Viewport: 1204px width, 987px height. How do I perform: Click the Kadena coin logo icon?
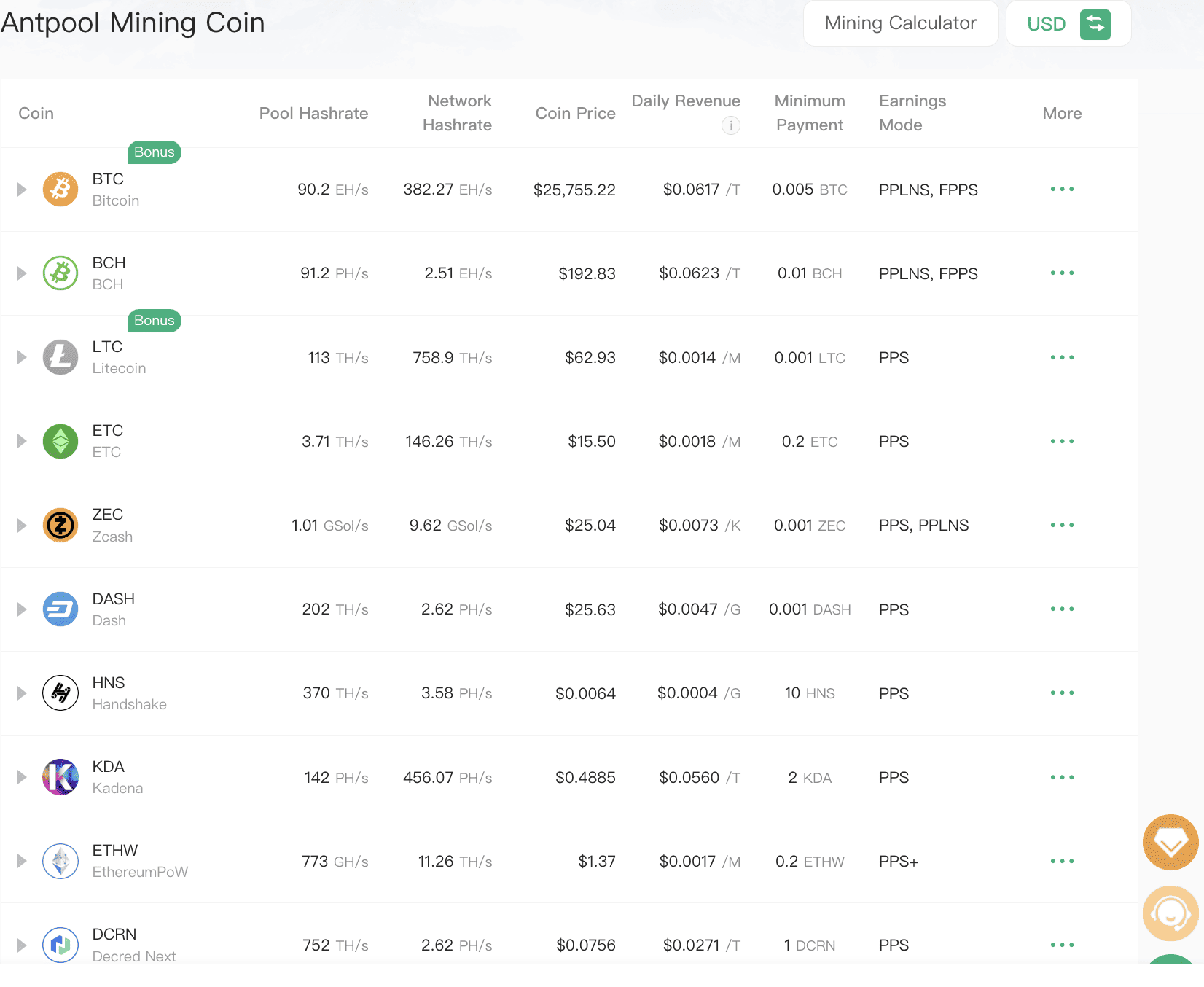(60, 777)
